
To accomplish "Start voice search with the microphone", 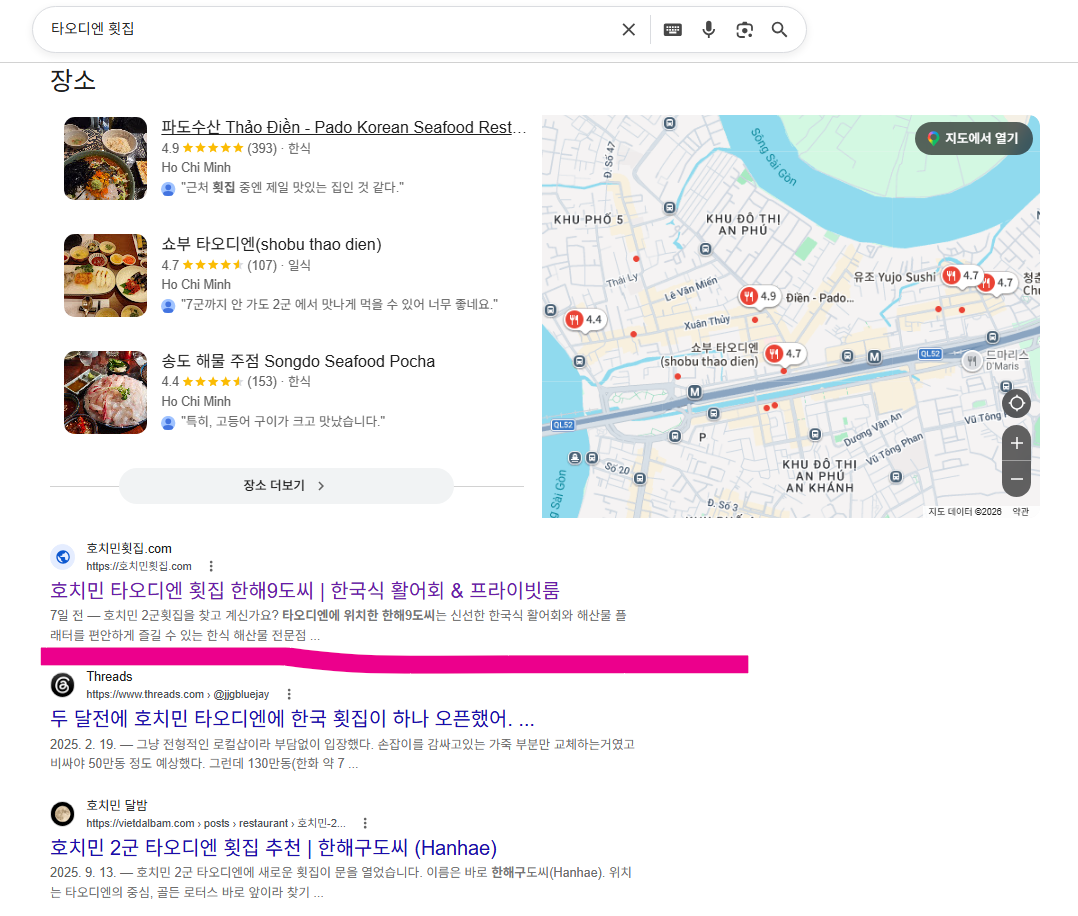I will coord(709,30).
